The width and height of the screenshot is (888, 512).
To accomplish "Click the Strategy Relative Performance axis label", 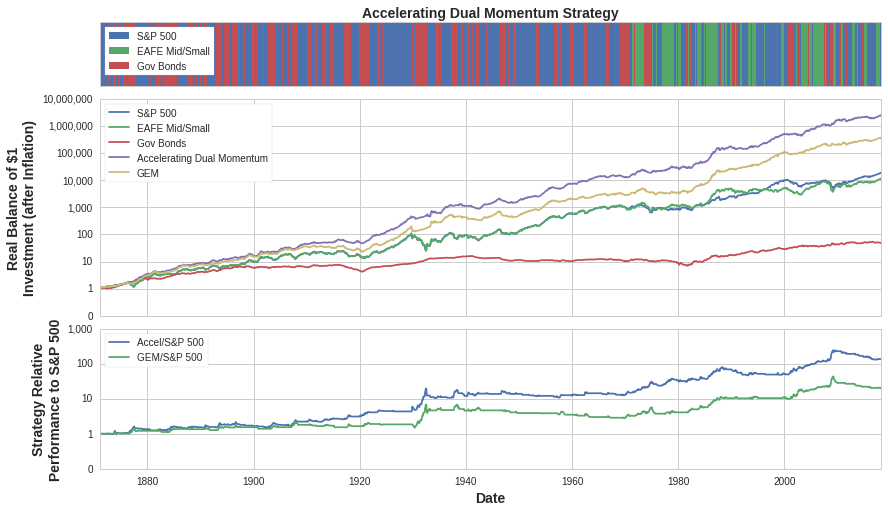I will coord(46,400).
